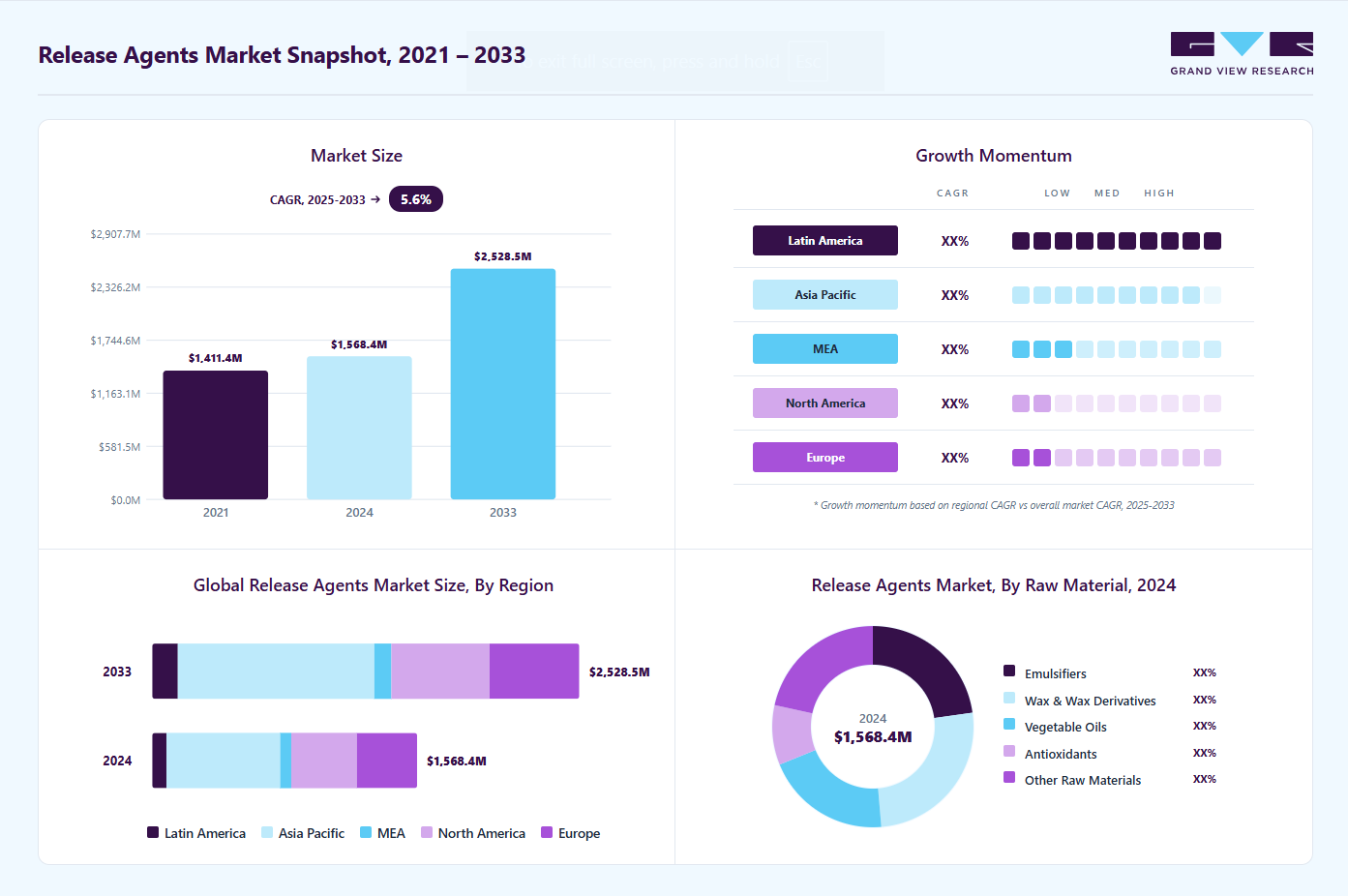Select the 2021 market size bar

tap(216, 434)
